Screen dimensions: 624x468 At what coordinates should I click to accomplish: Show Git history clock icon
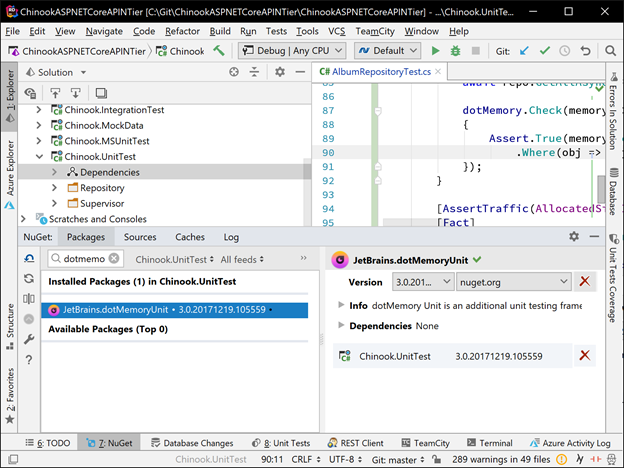564,51
